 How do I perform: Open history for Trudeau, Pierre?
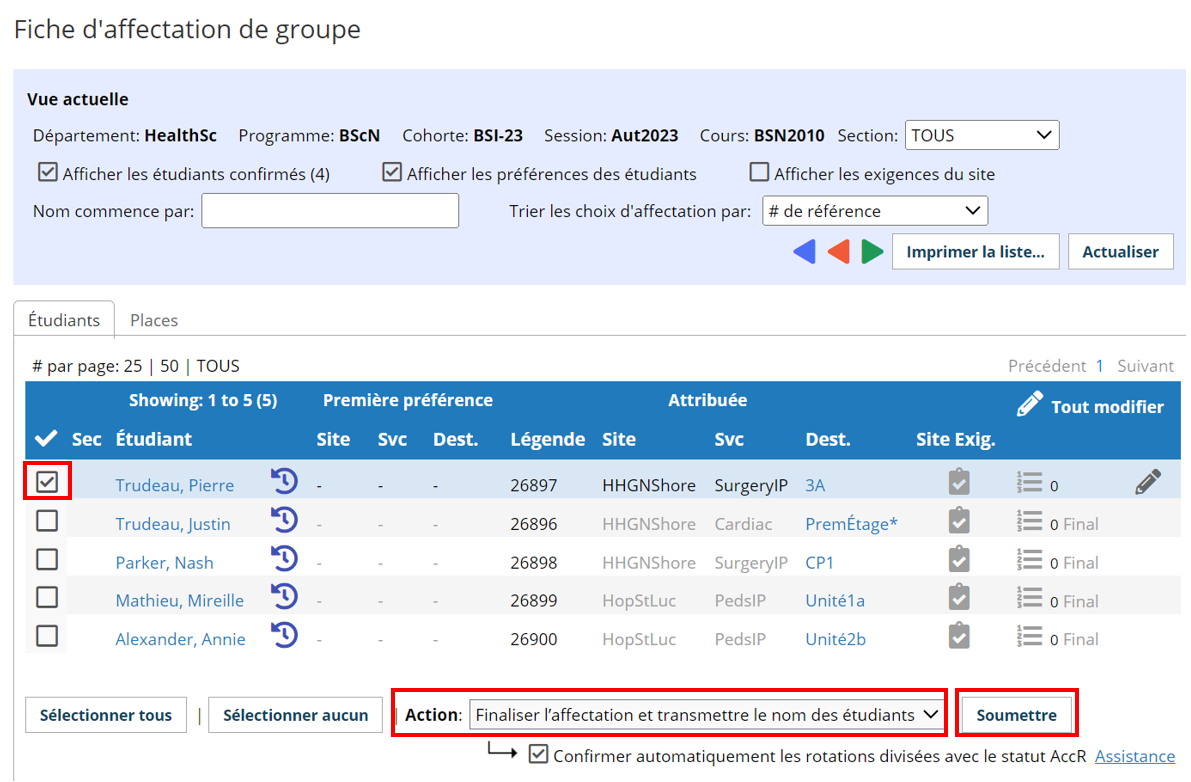284,481
